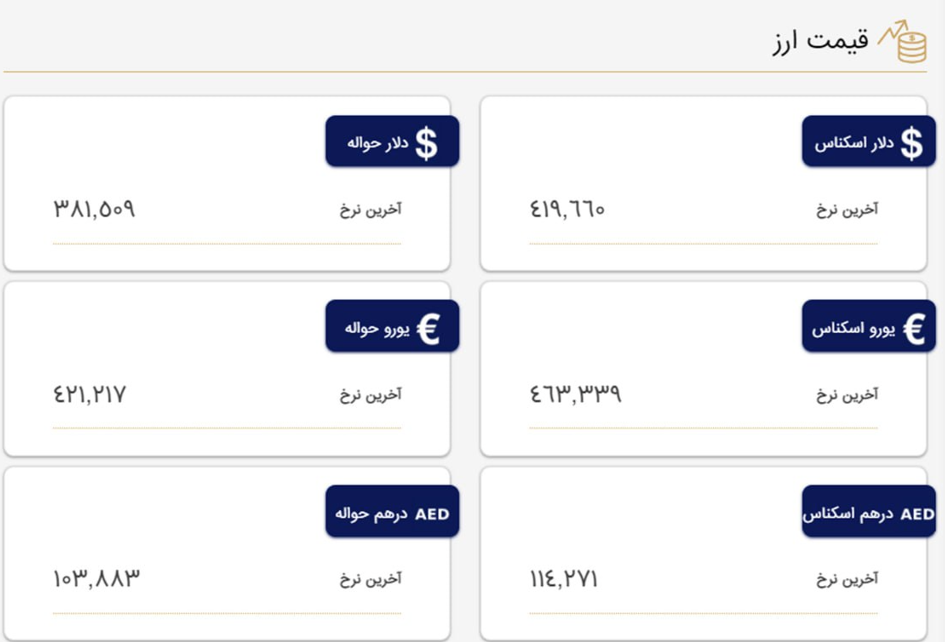This screenshot has height=642, width=945.
Task: Click the dirham banknote rate ۱۱۴,۲۷۱
Action: (x=564, y=579)
